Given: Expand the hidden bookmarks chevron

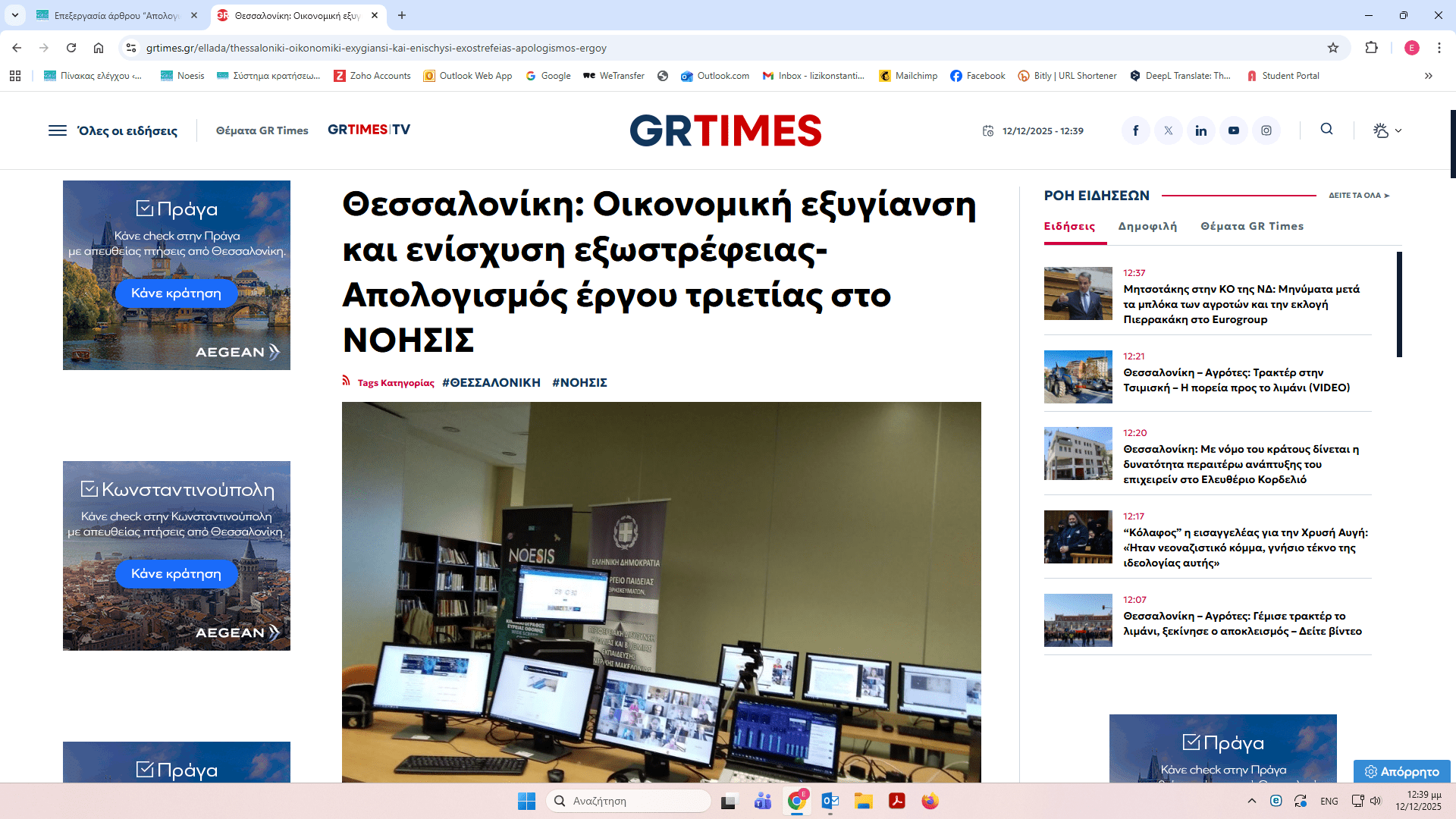Looking at the screenshot, I should [1429, 76].
